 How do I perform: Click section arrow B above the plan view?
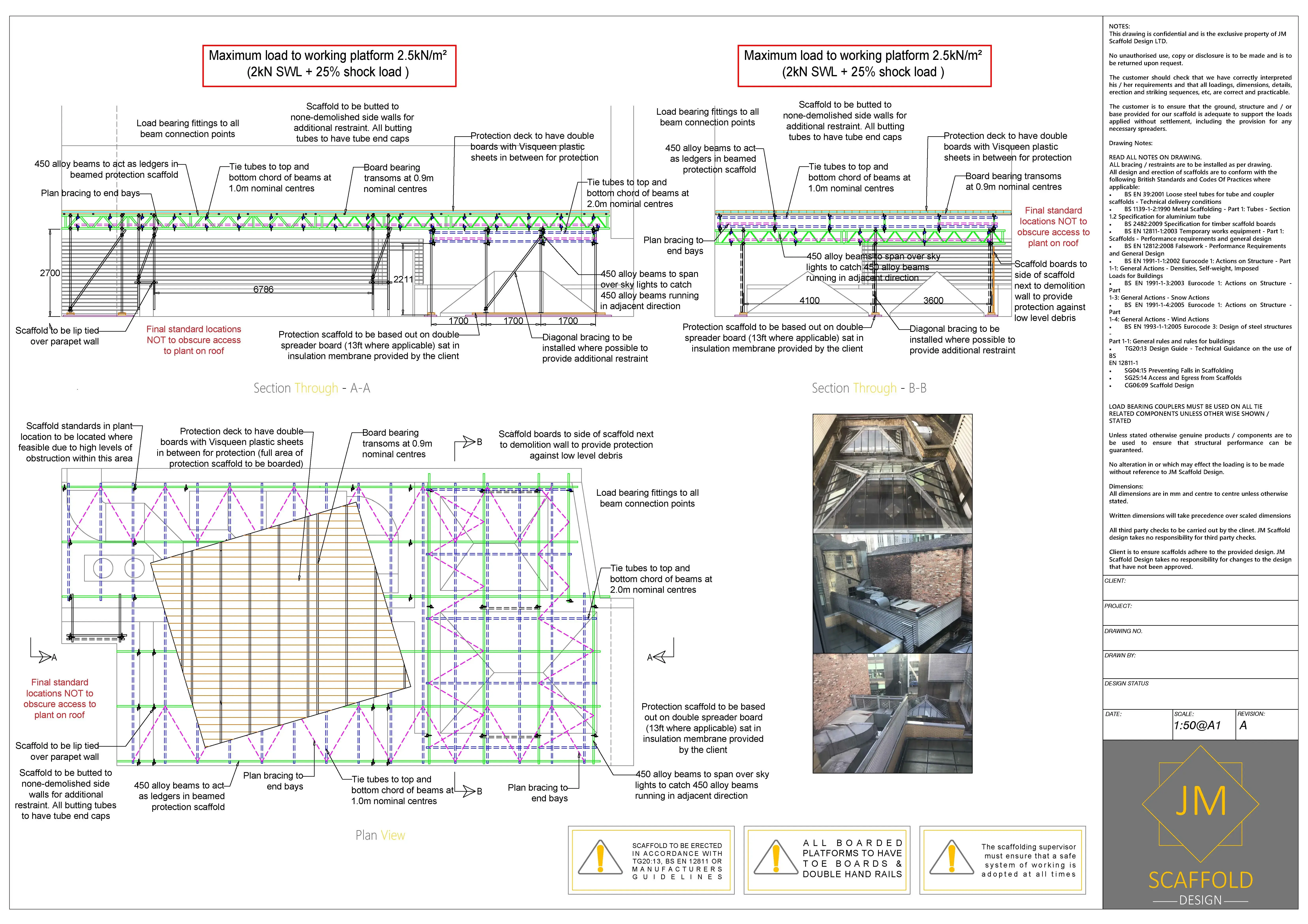click(469, 442)
